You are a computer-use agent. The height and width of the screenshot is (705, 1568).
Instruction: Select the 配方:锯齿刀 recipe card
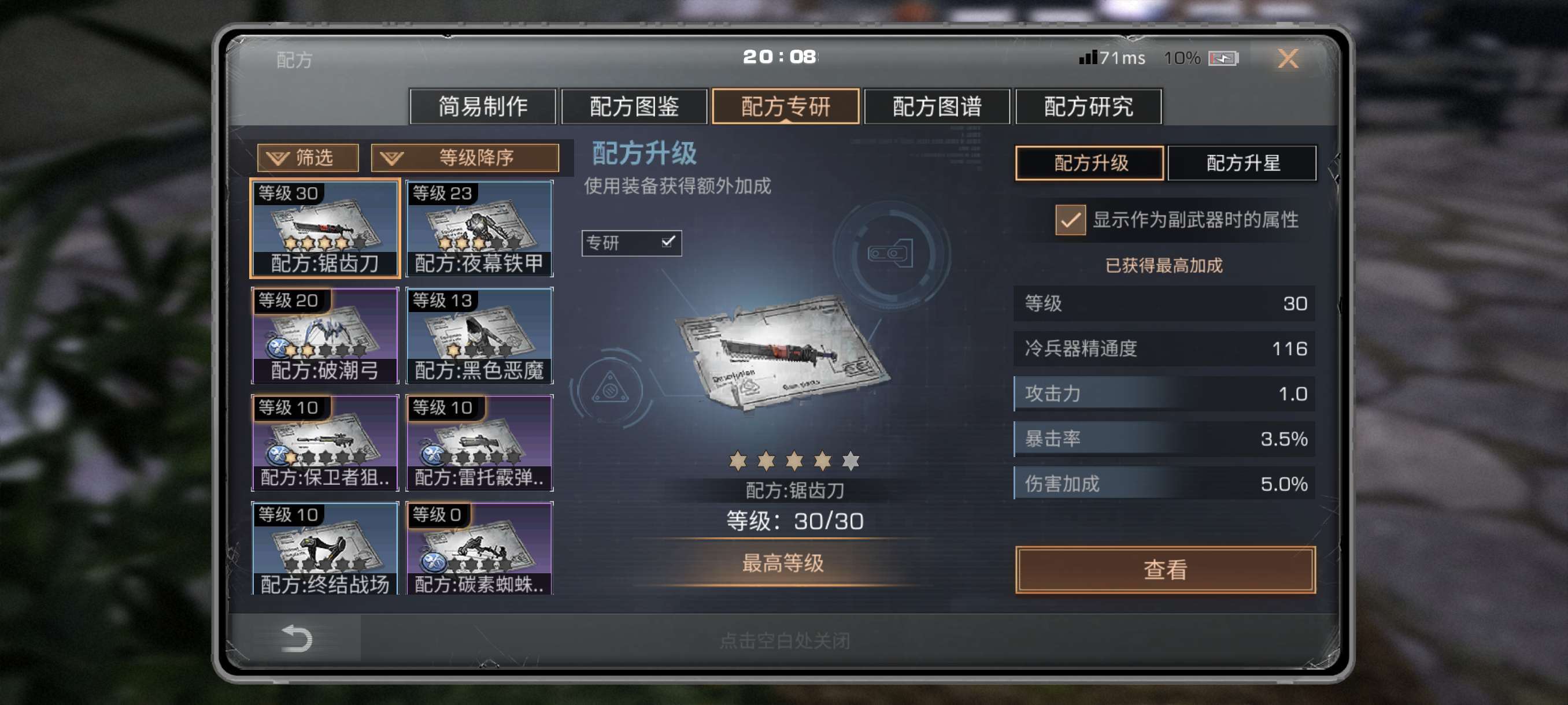[x=325, y=228]
